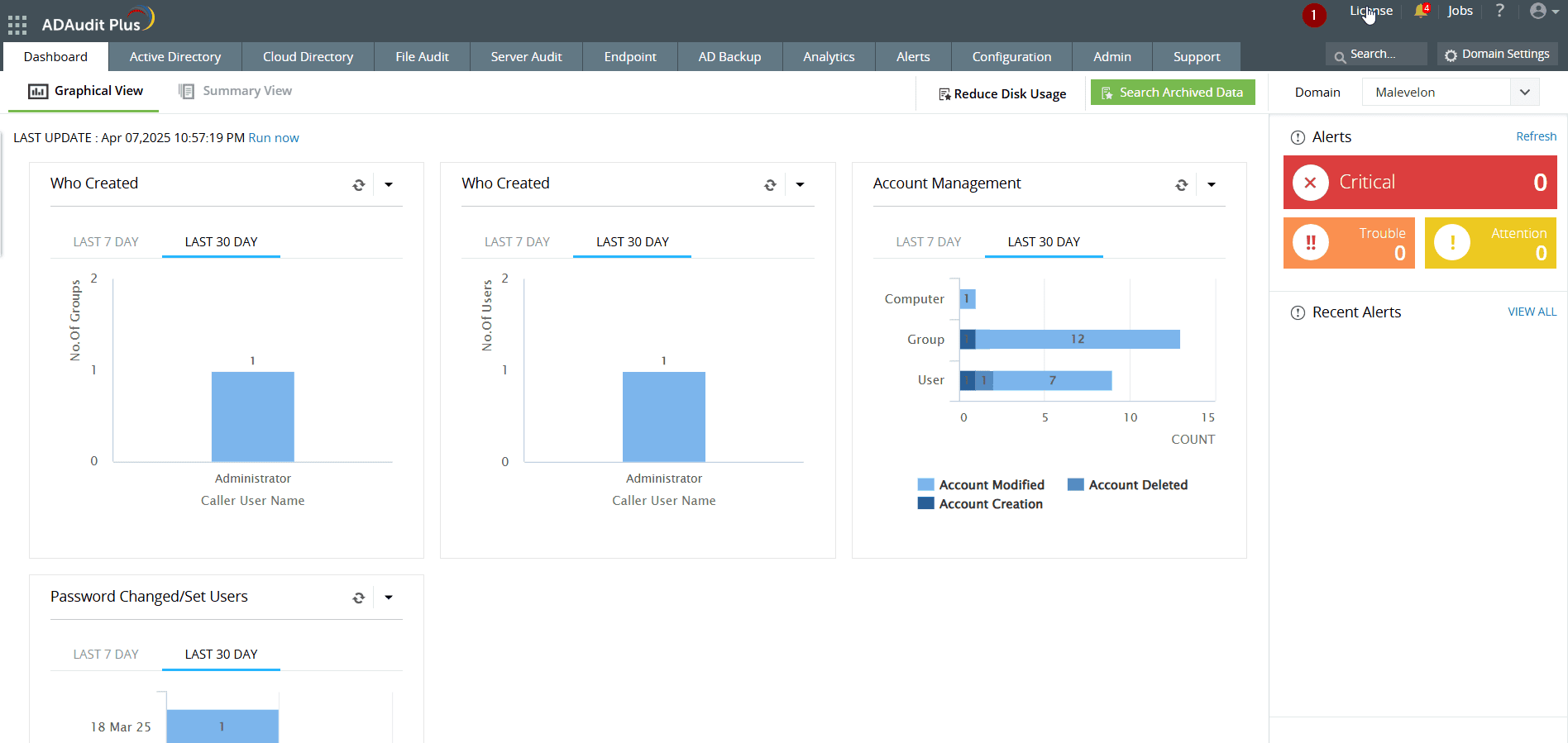Click the Critical alerts X icon
The width and height of the screenshot is (1568, 743).
(x=1310, y=183)
